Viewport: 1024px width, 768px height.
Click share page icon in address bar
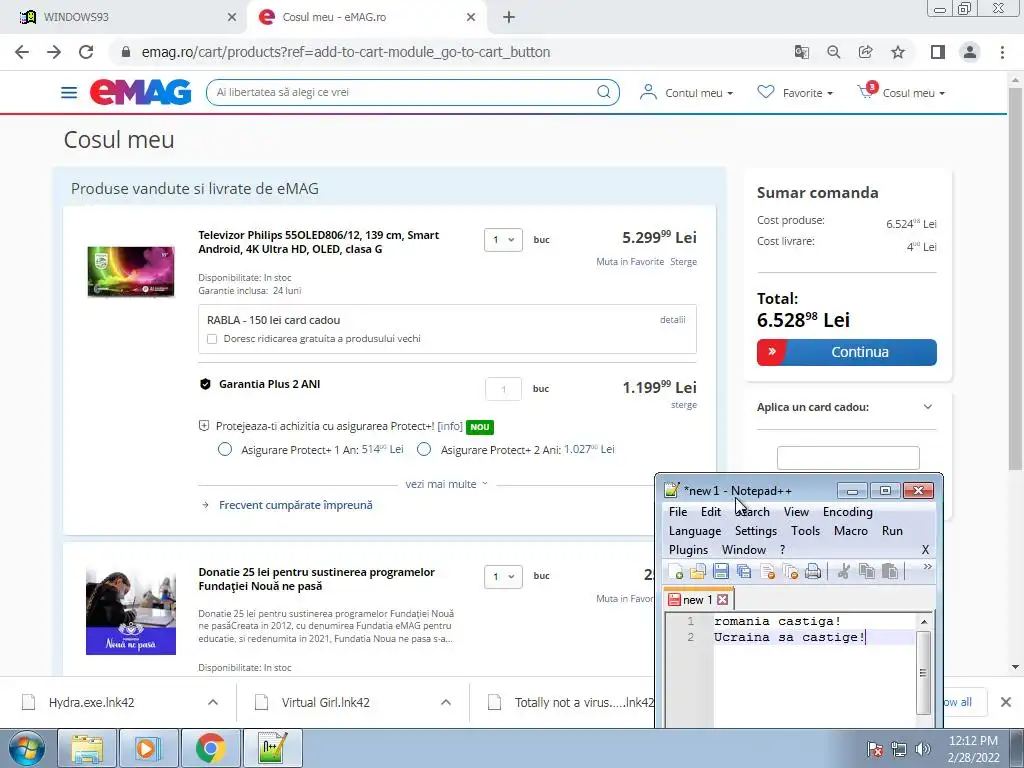(866, 52)
